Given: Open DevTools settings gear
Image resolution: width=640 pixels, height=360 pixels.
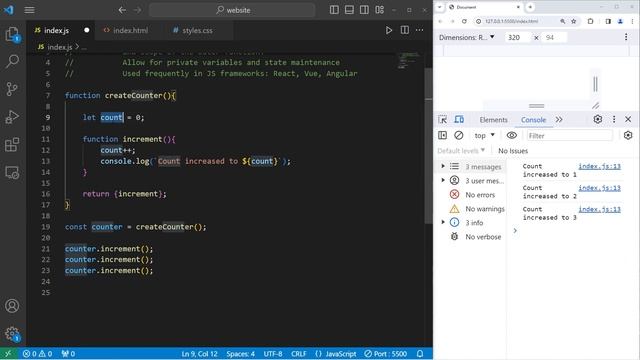Looking at the screenshot, I should [598, 119].
